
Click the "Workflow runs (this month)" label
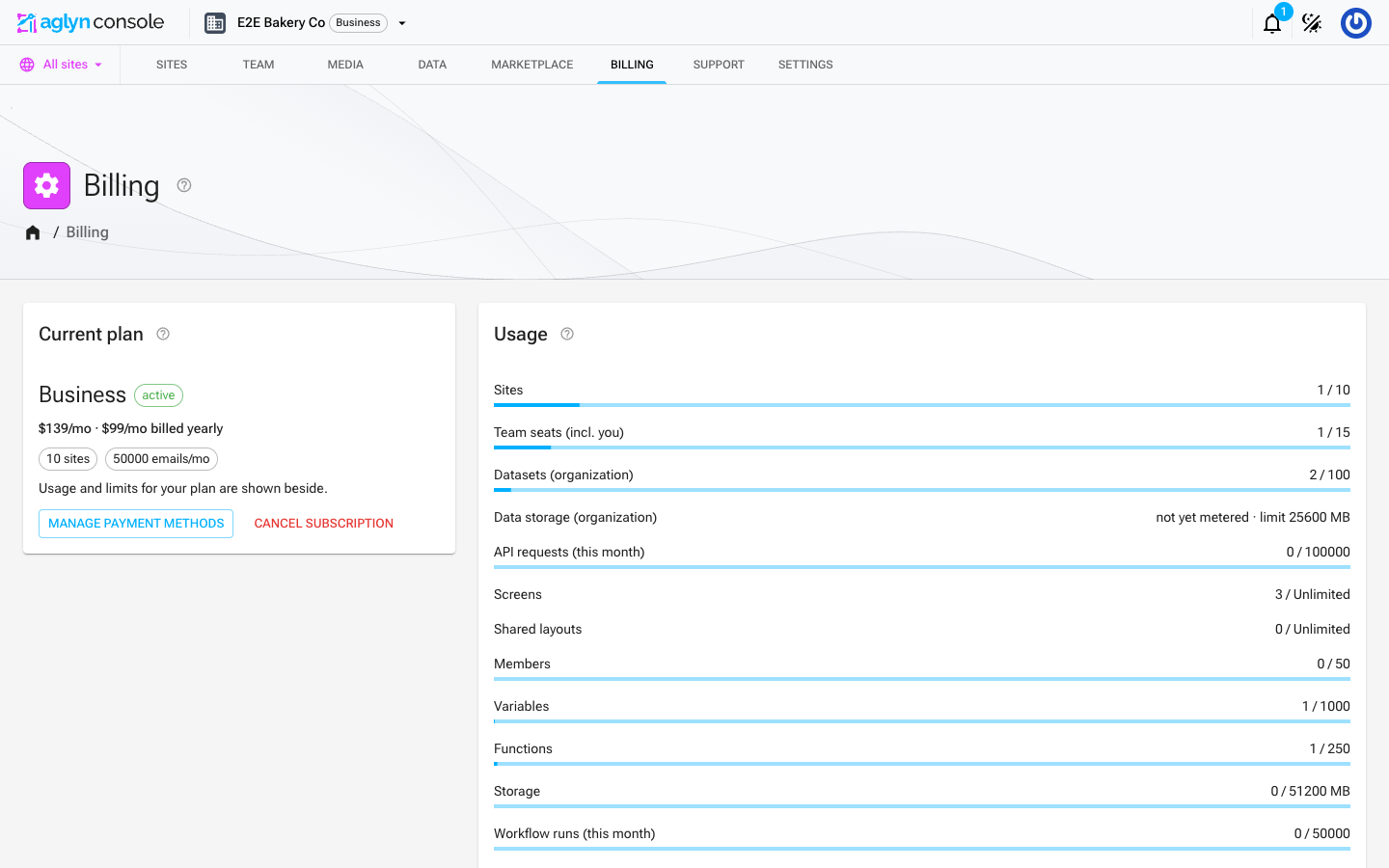tap(575, 833)
